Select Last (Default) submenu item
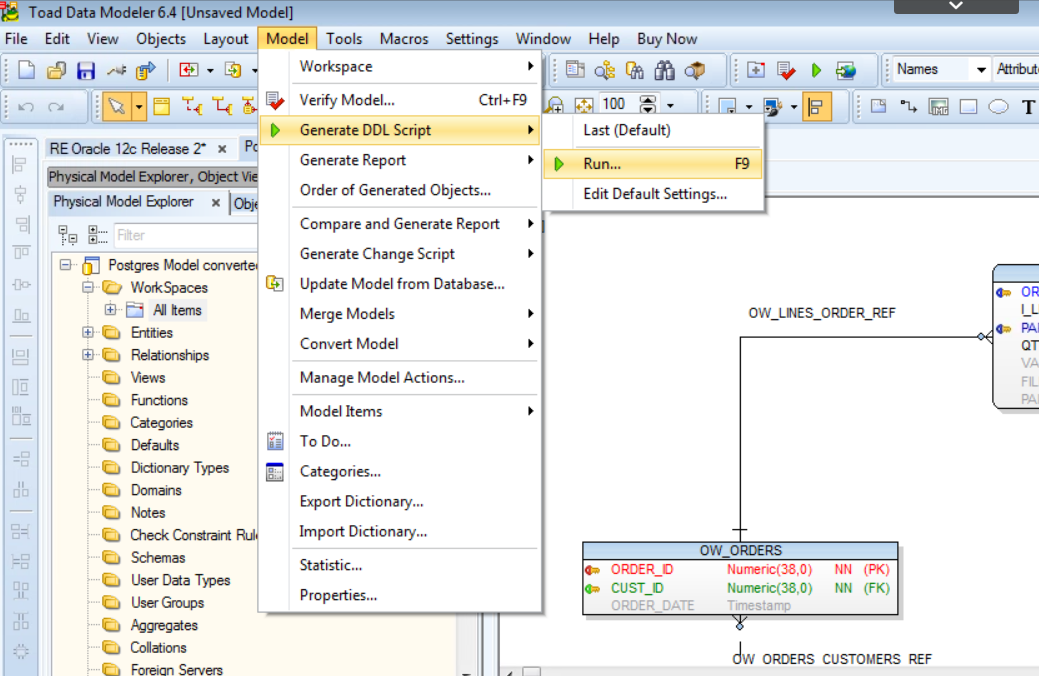1039x676 pixels. pos(653,130)
